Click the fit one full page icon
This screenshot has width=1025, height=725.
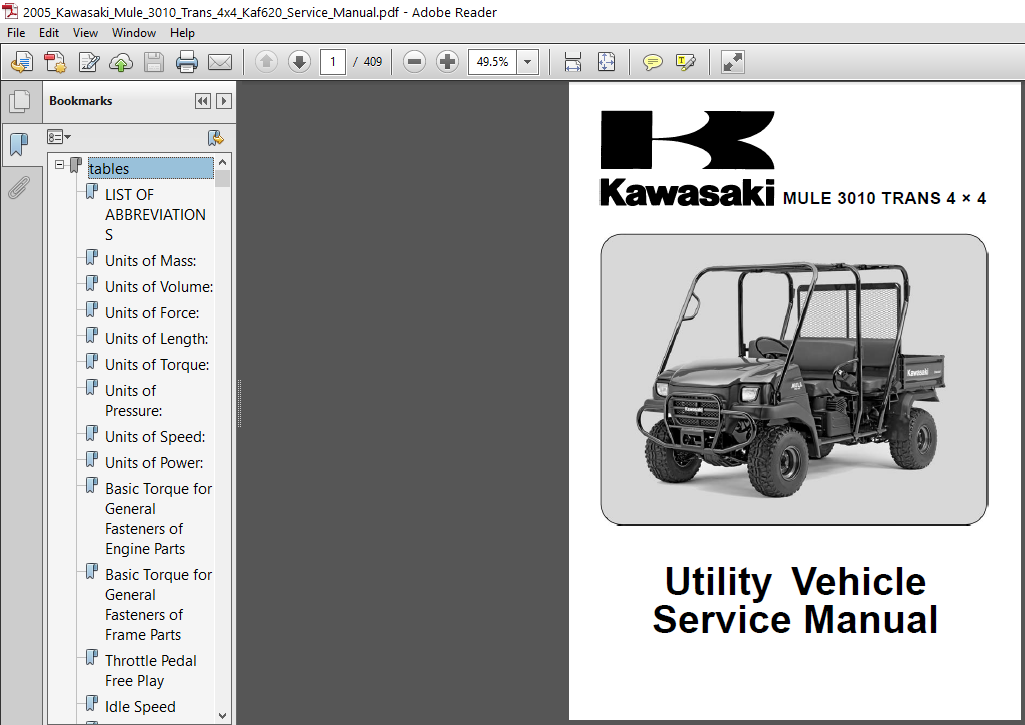click(607, 62)
